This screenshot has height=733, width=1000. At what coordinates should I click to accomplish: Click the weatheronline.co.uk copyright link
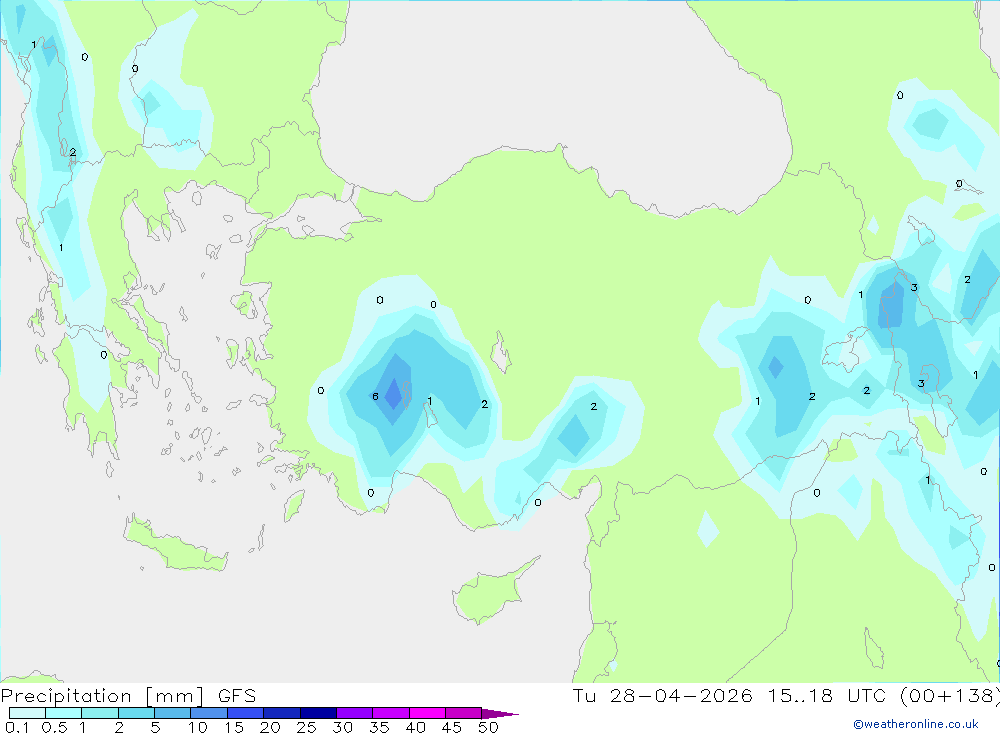coord(915,724)
